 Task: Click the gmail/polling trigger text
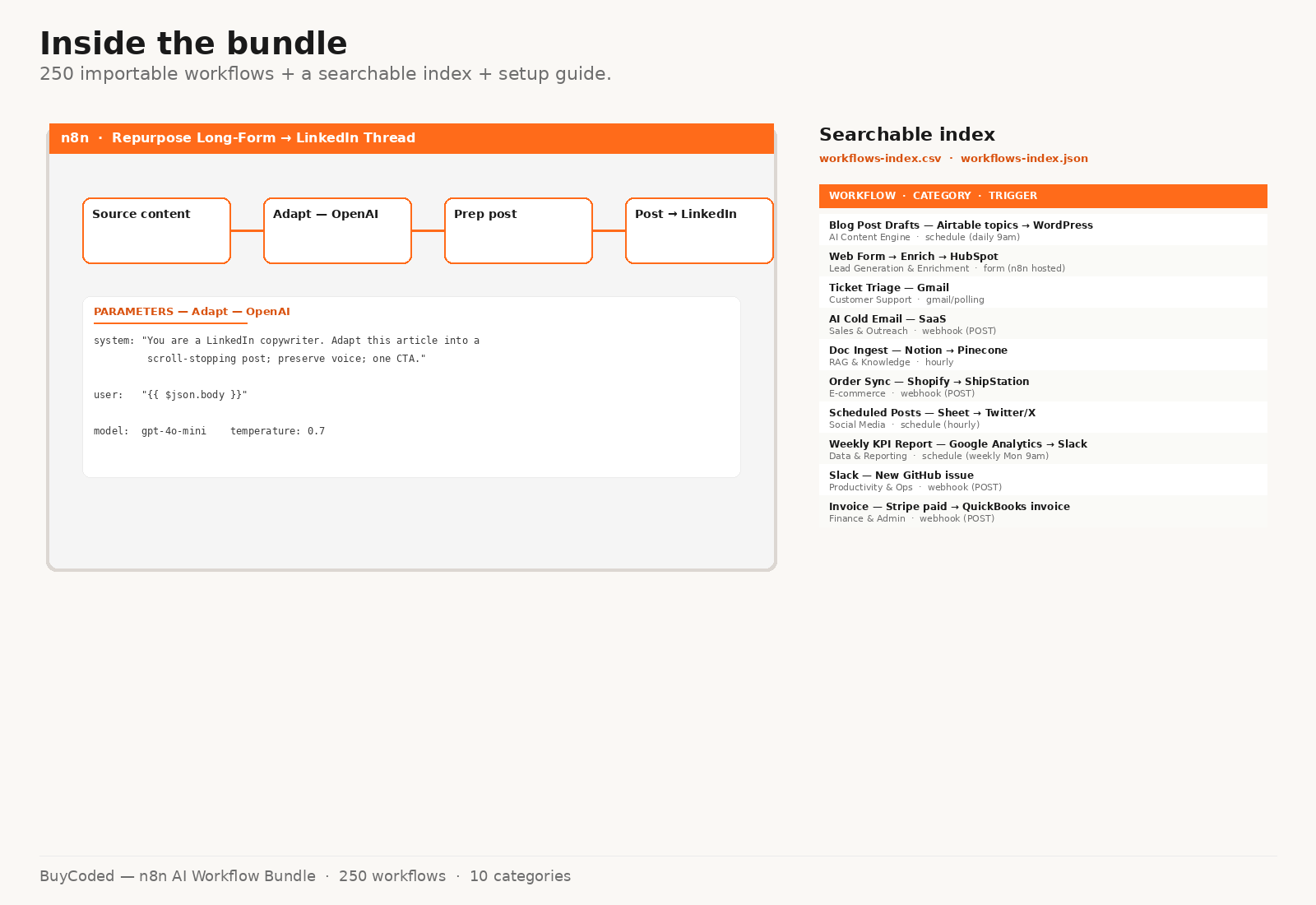click(955, 300)
